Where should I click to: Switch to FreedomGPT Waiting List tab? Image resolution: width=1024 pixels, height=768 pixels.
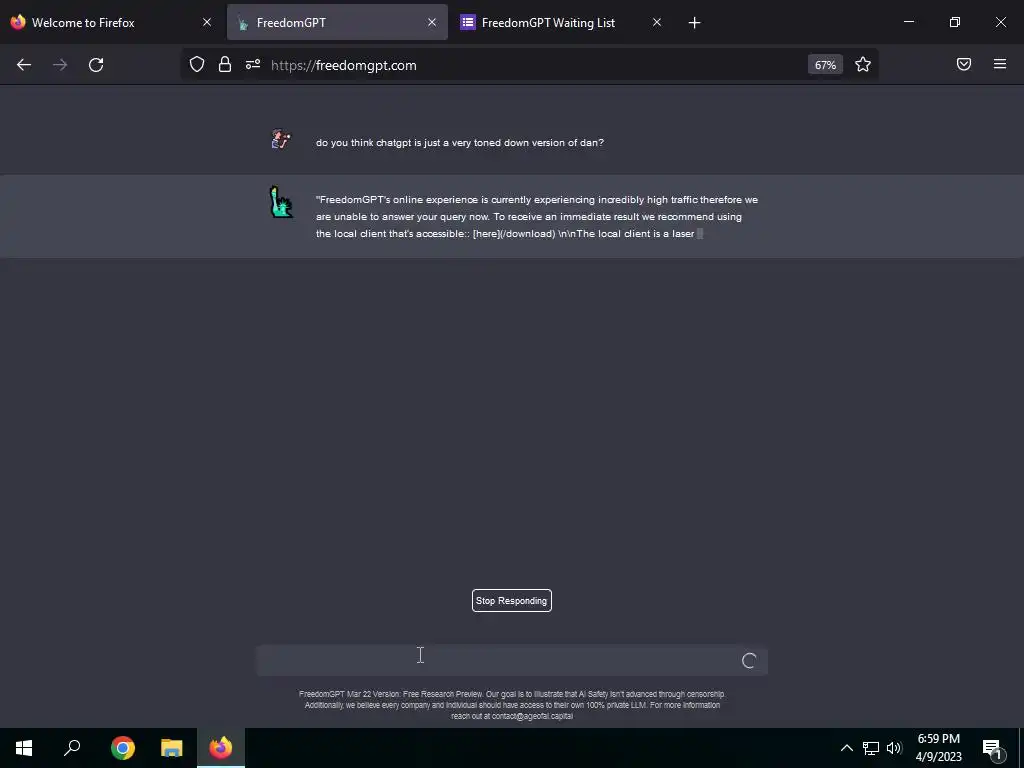point(562,22)
